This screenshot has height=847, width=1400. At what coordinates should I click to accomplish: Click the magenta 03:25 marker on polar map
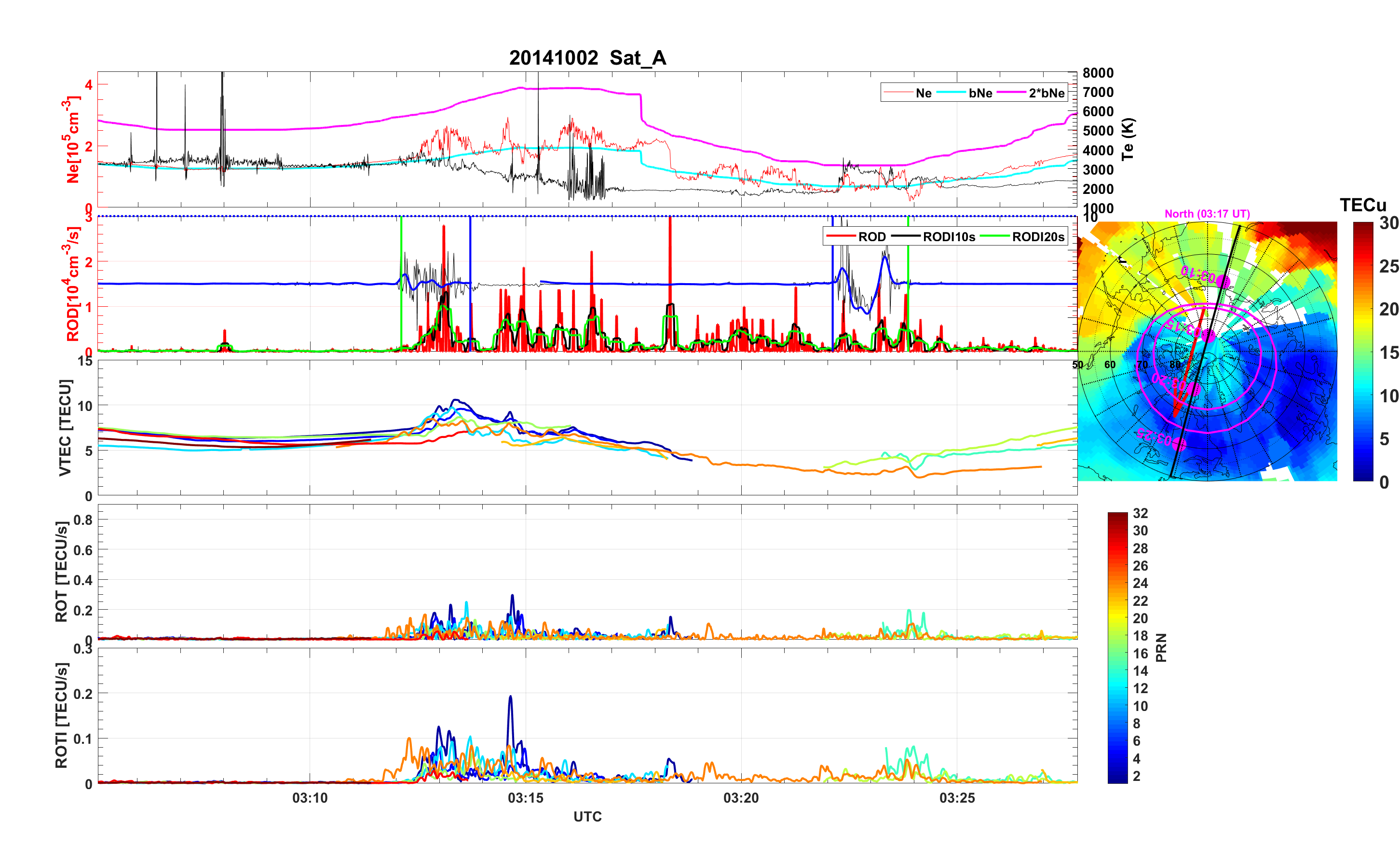point(1179,444)
